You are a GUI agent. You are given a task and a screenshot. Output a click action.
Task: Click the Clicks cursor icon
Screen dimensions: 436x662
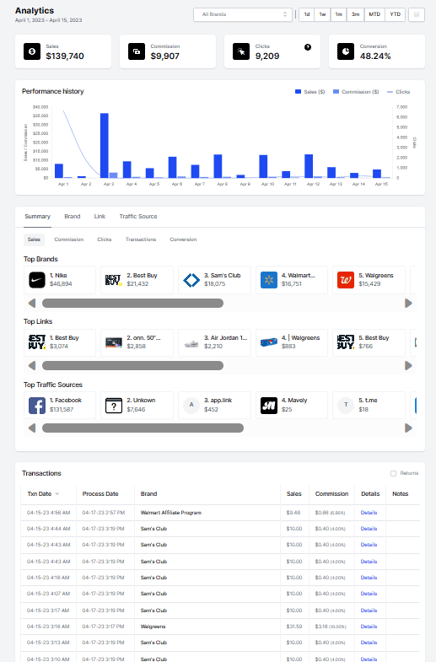[241, 52]
